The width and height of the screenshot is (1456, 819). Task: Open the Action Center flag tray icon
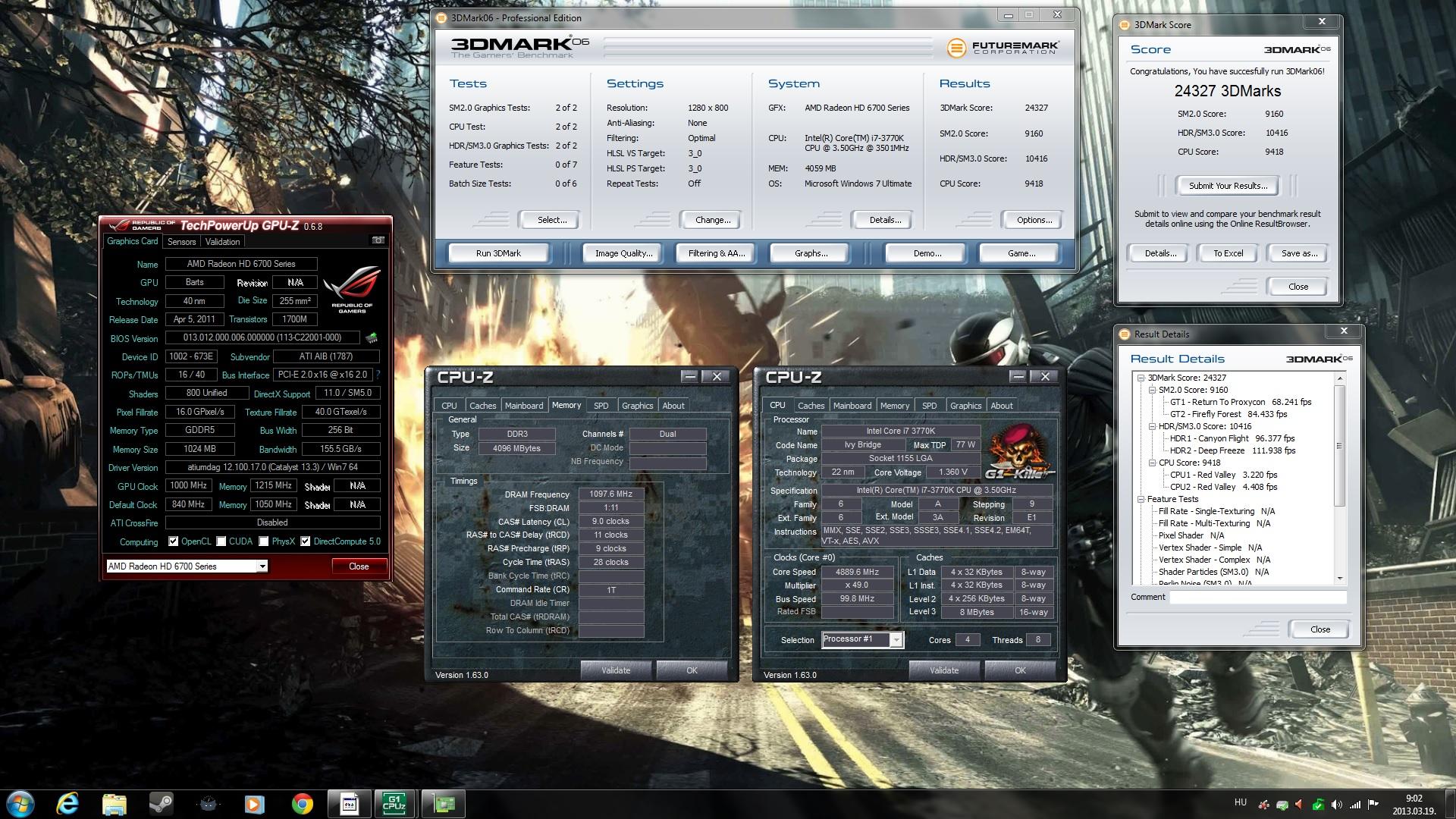[1373, 804]
